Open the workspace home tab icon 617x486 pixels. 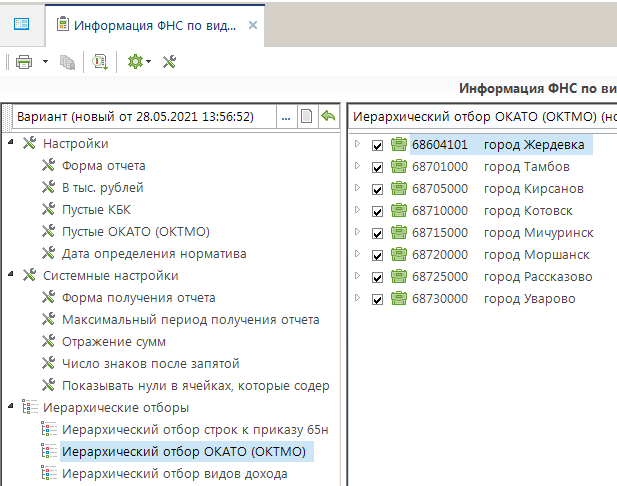[x=22, y=24]
